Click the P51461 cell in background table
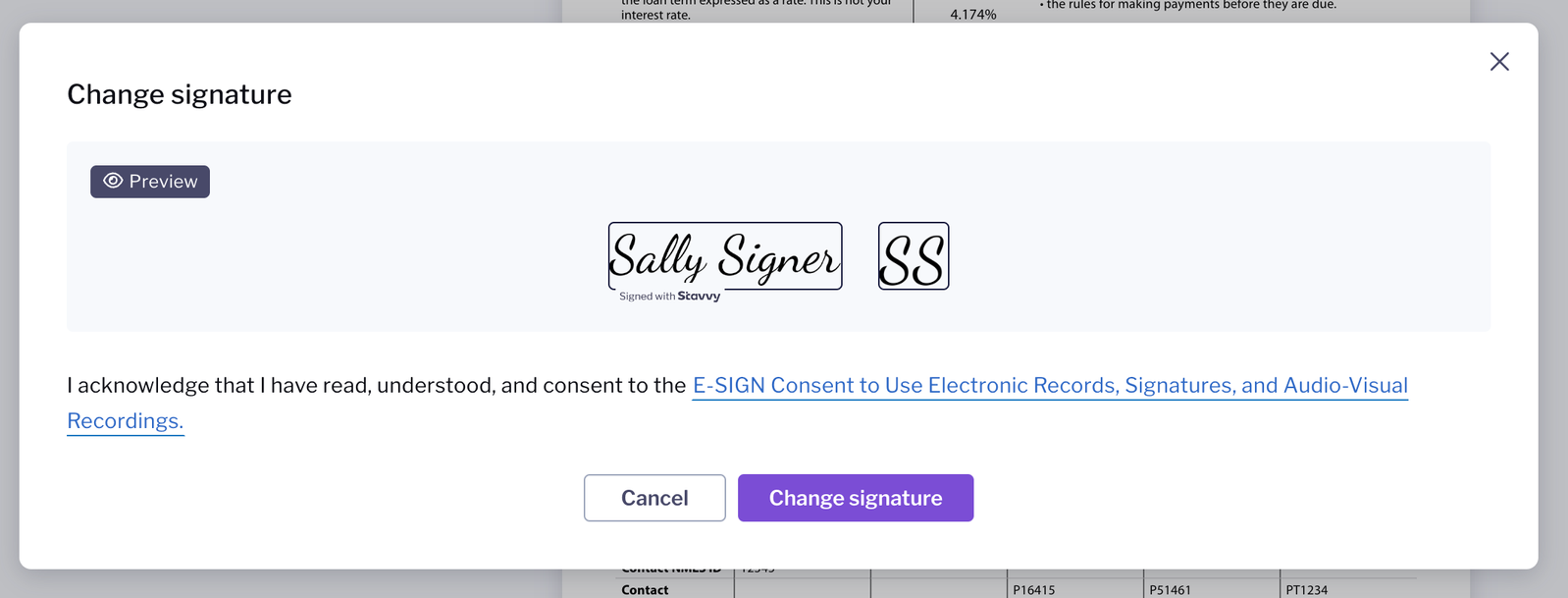The height and width of the screenshot is (598, 1568). [1171, 590]
